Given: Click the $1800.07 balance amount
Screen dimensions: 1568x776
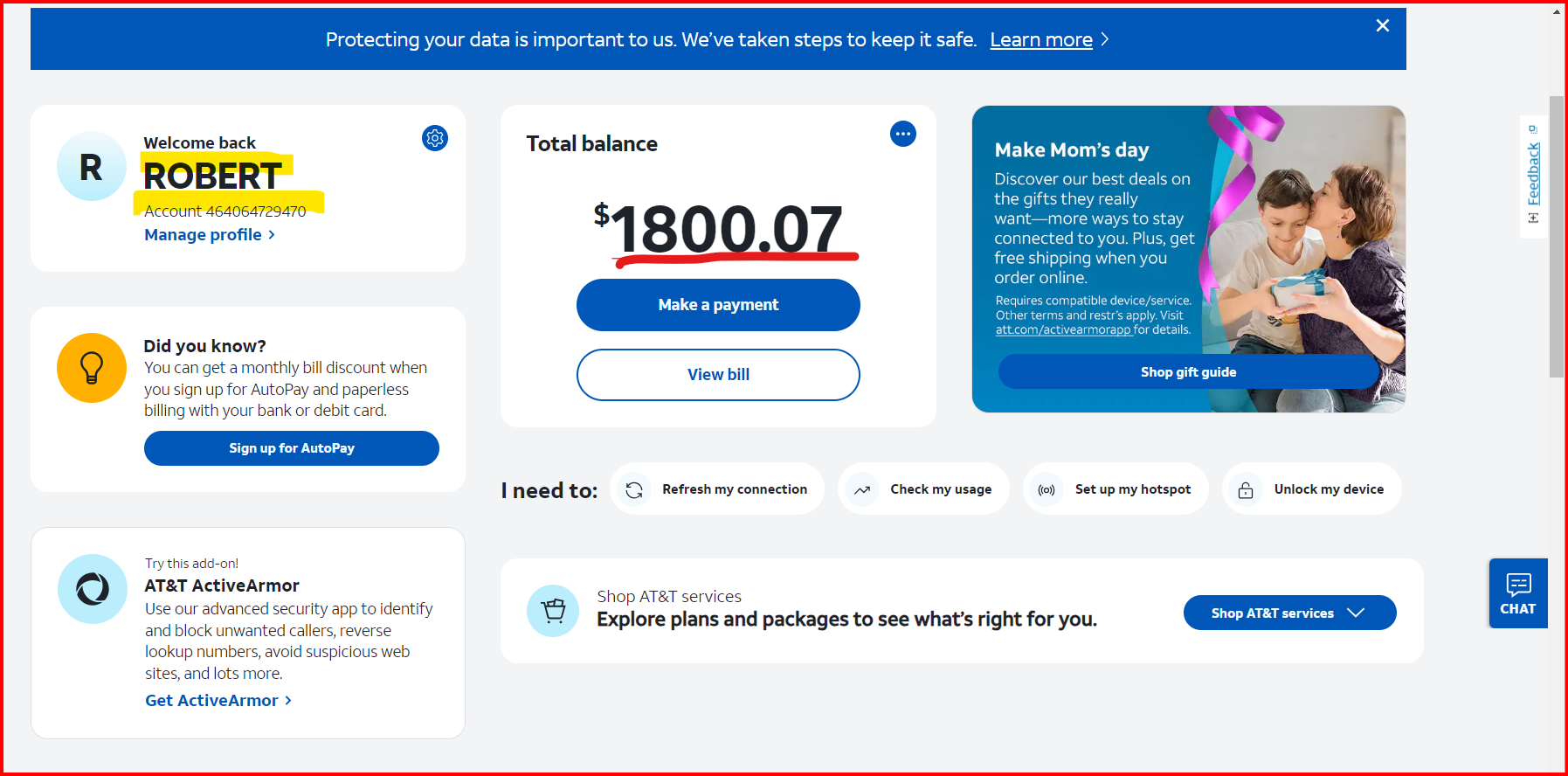Looking at the screenshot, I should click(718, 229).
